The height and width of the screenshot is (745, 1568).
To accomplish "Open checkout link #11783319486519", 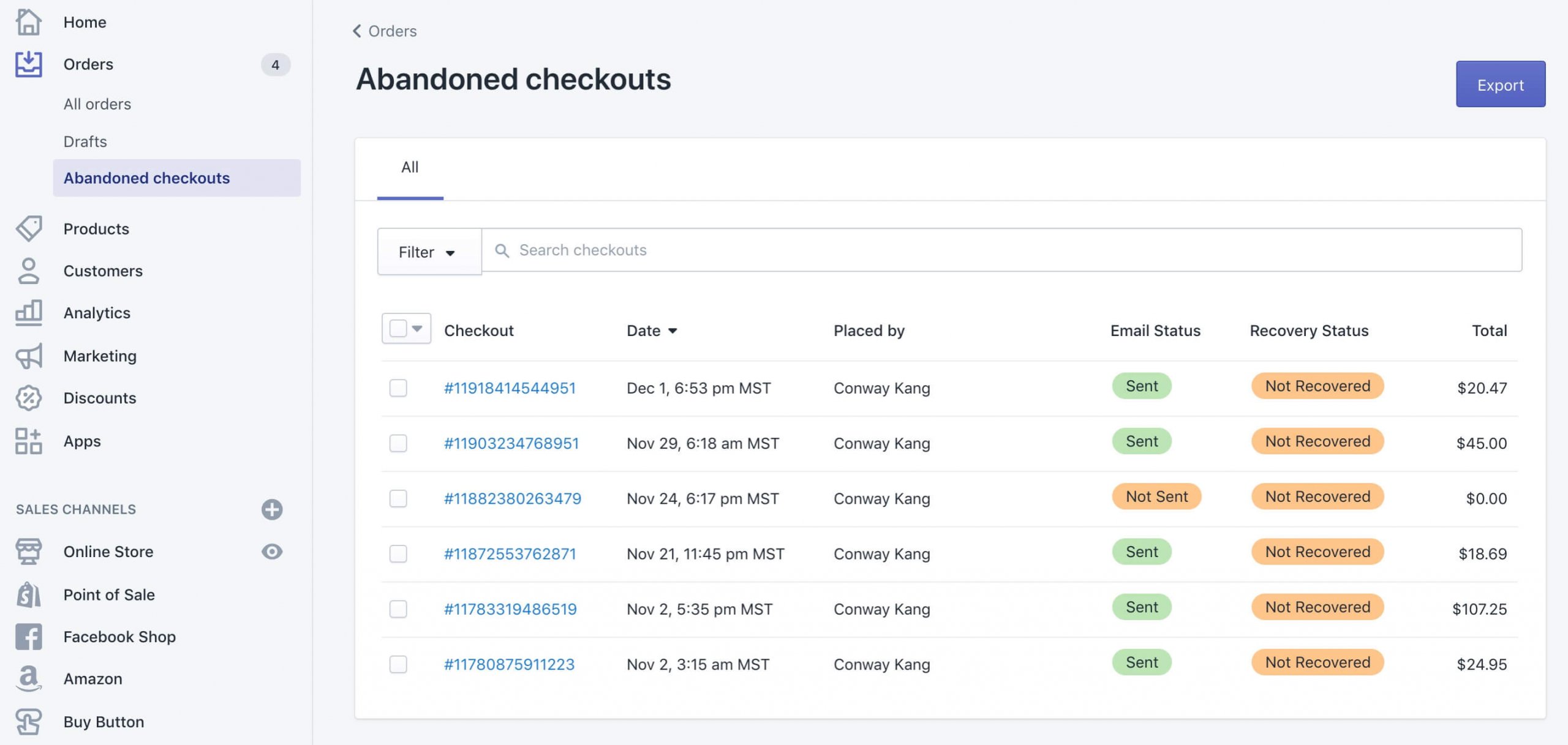I will pos(510,609).
